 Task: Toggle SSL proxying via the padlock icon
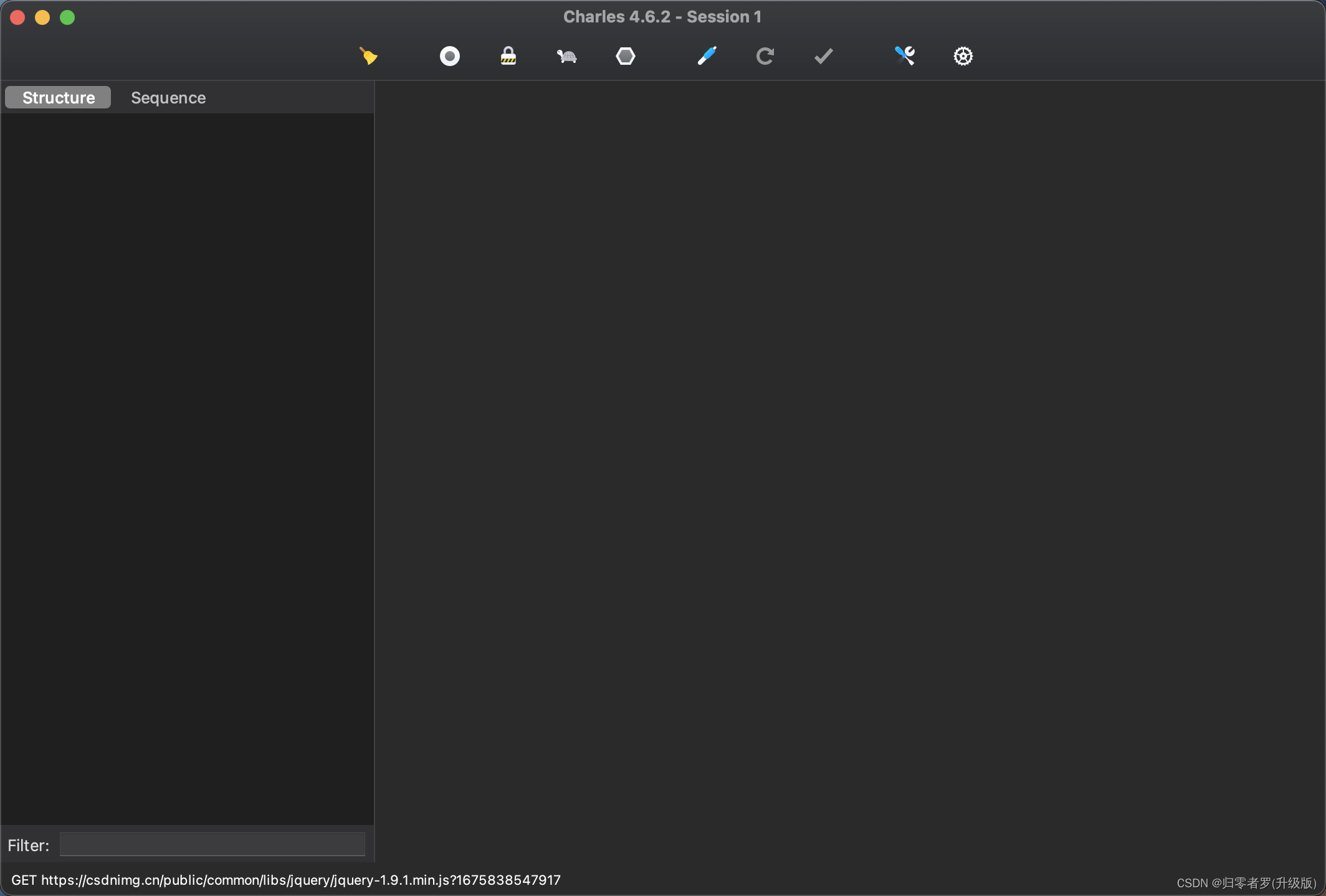tap(508, 56)
